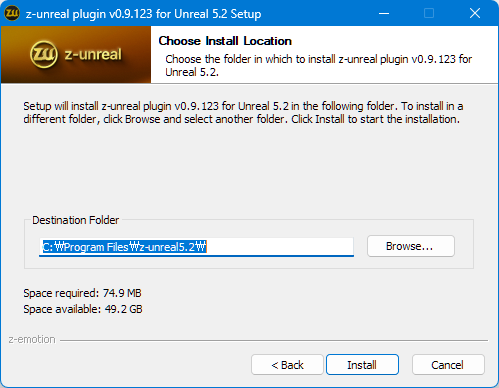Click the Space available: 49.2 GB text
The image size is (499, 388).
tap(83, 309)
